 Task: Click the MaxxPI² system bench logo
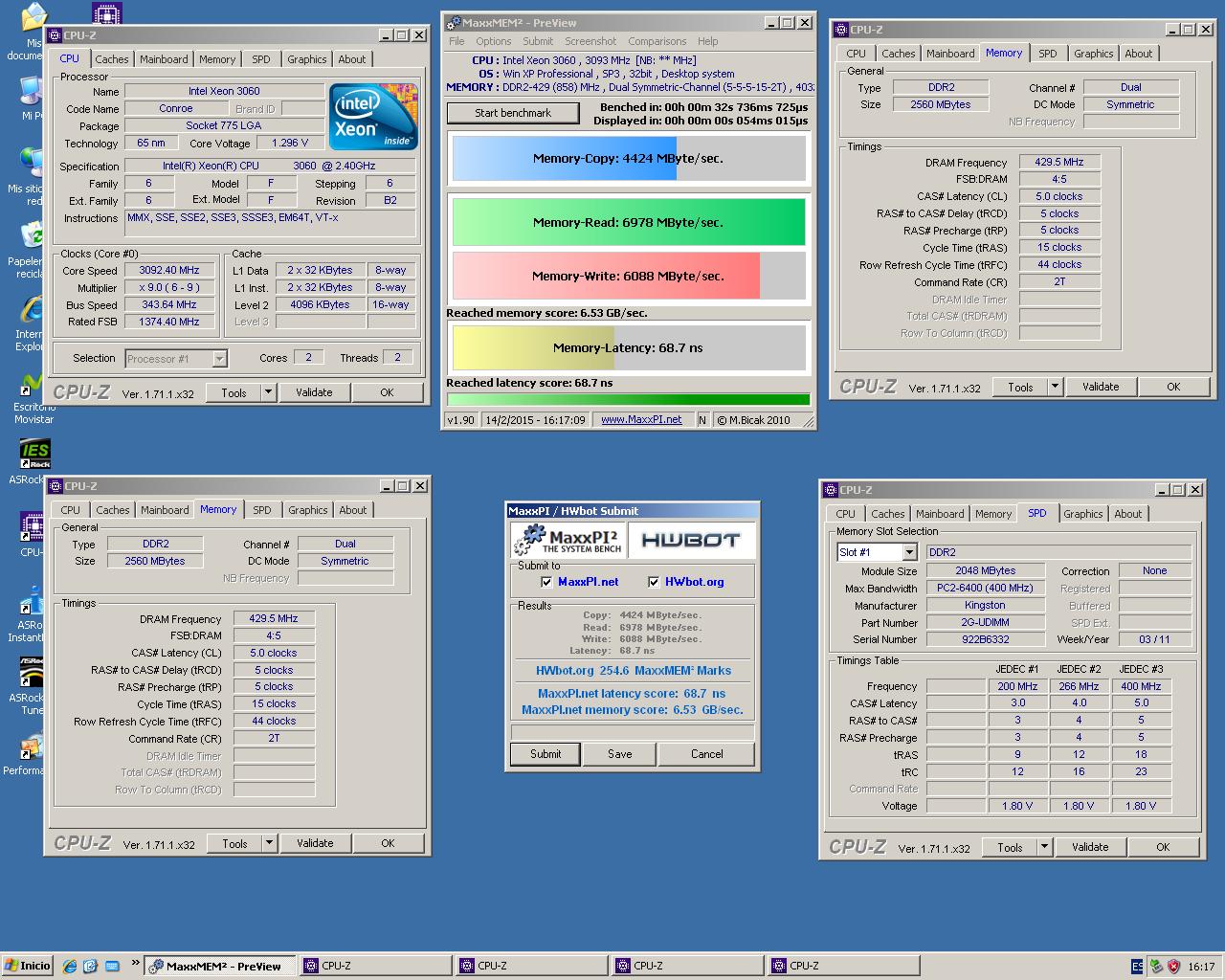click(568, 540)
